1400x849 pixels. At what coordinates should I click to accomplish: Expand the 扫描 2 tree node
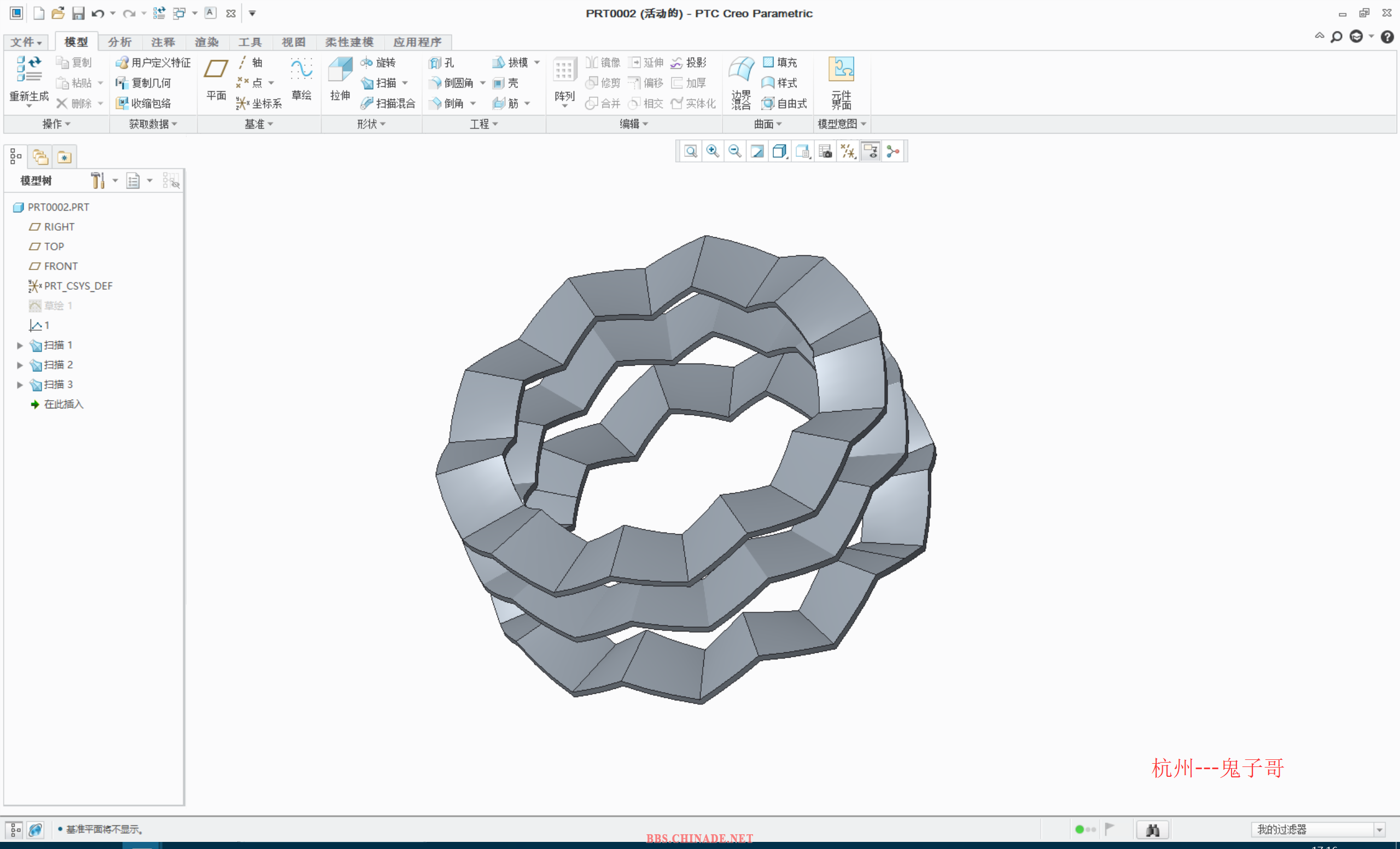[x=20, y=365]
